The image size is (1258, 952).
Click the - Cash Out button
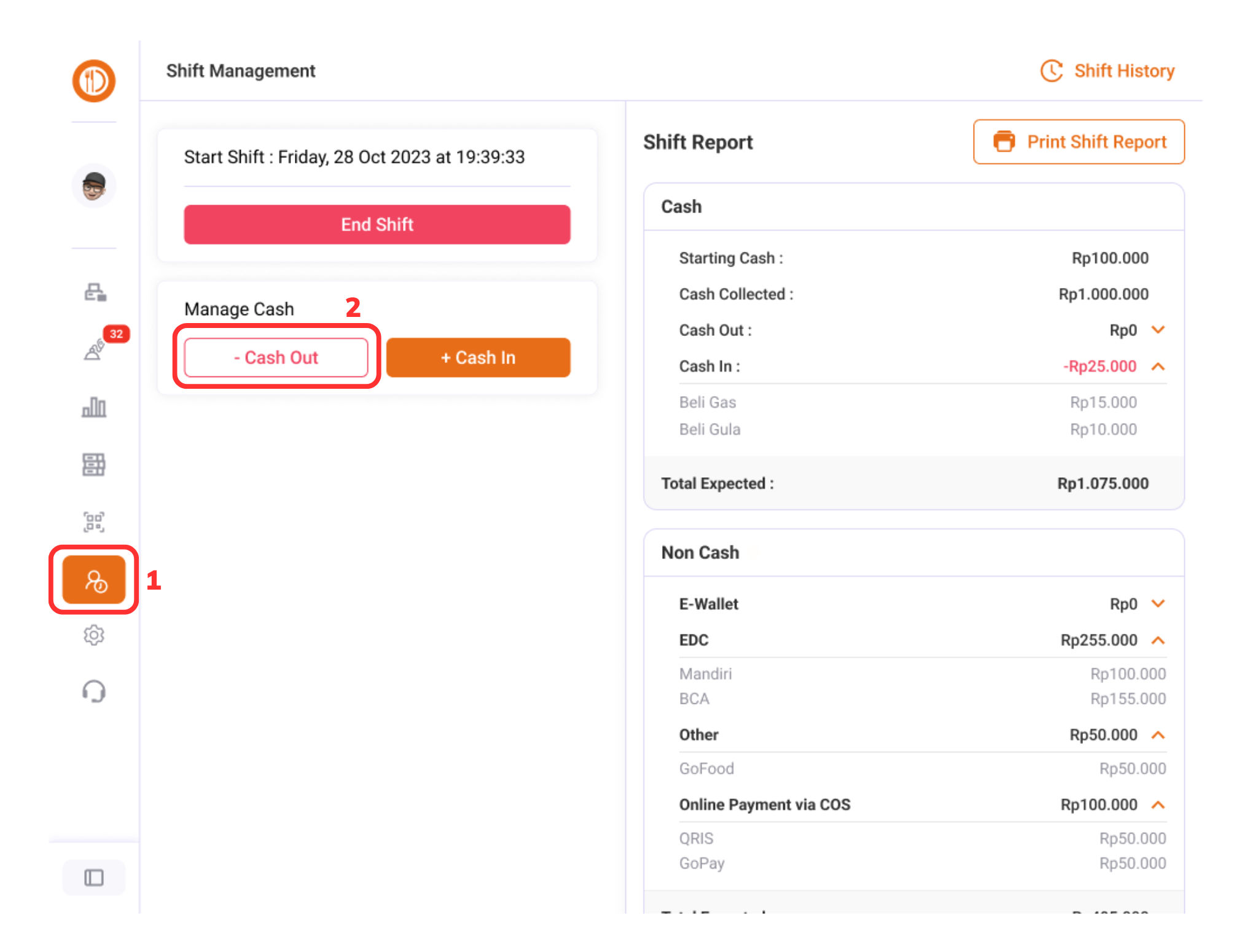276,357
